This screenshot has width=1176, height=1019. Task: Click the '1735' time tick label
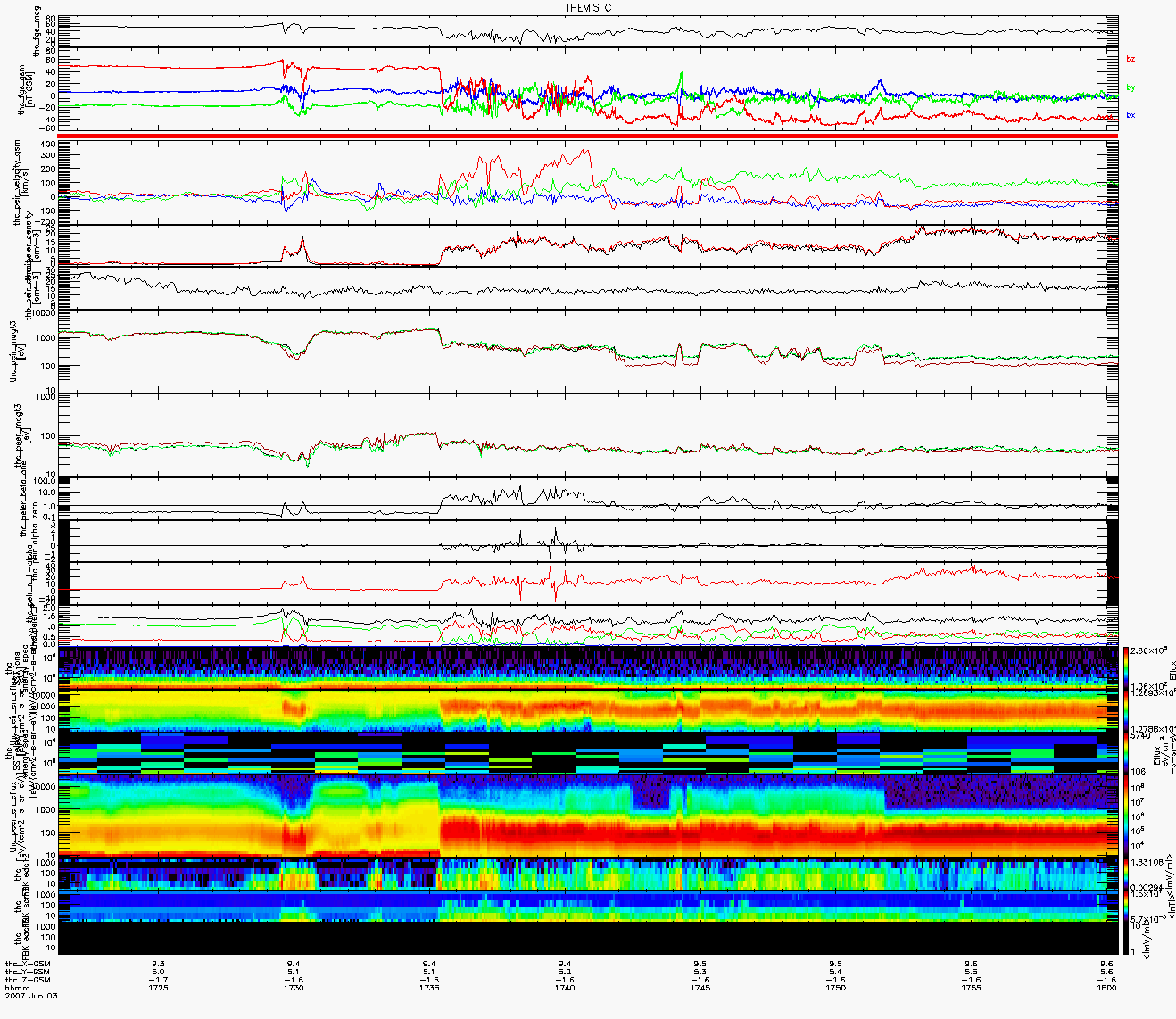click(x=429, y=988)
